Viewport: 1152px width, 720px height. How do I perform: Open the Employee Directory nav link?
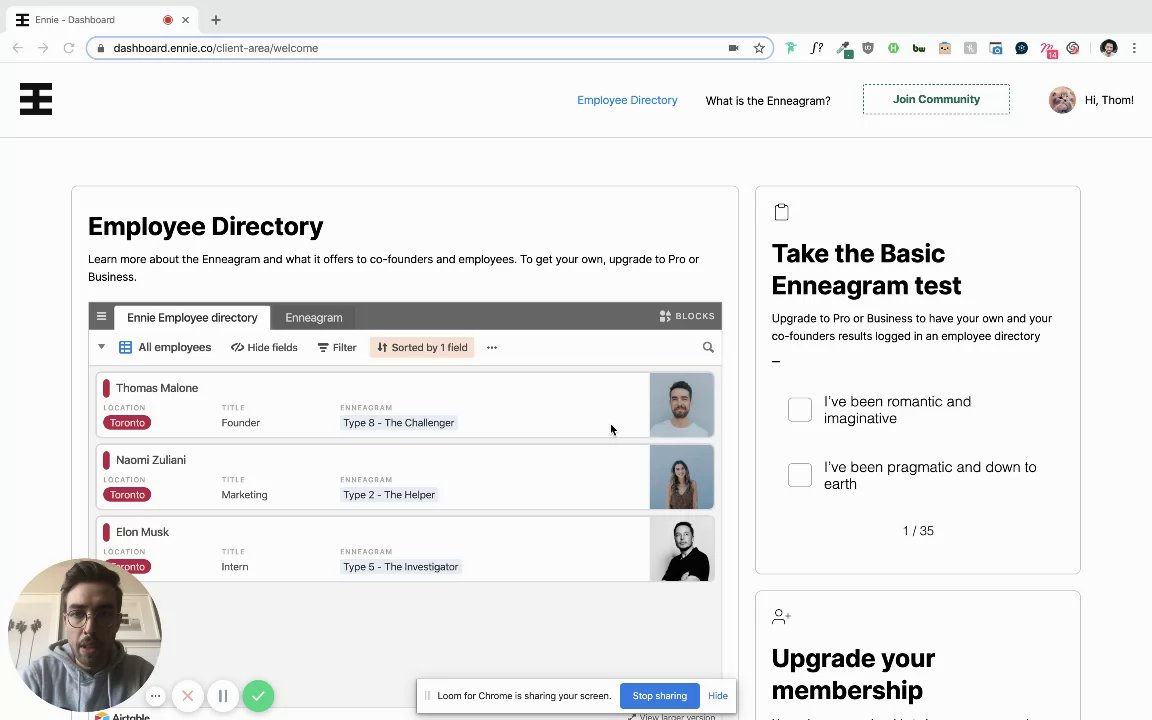(x=627, y=100)
